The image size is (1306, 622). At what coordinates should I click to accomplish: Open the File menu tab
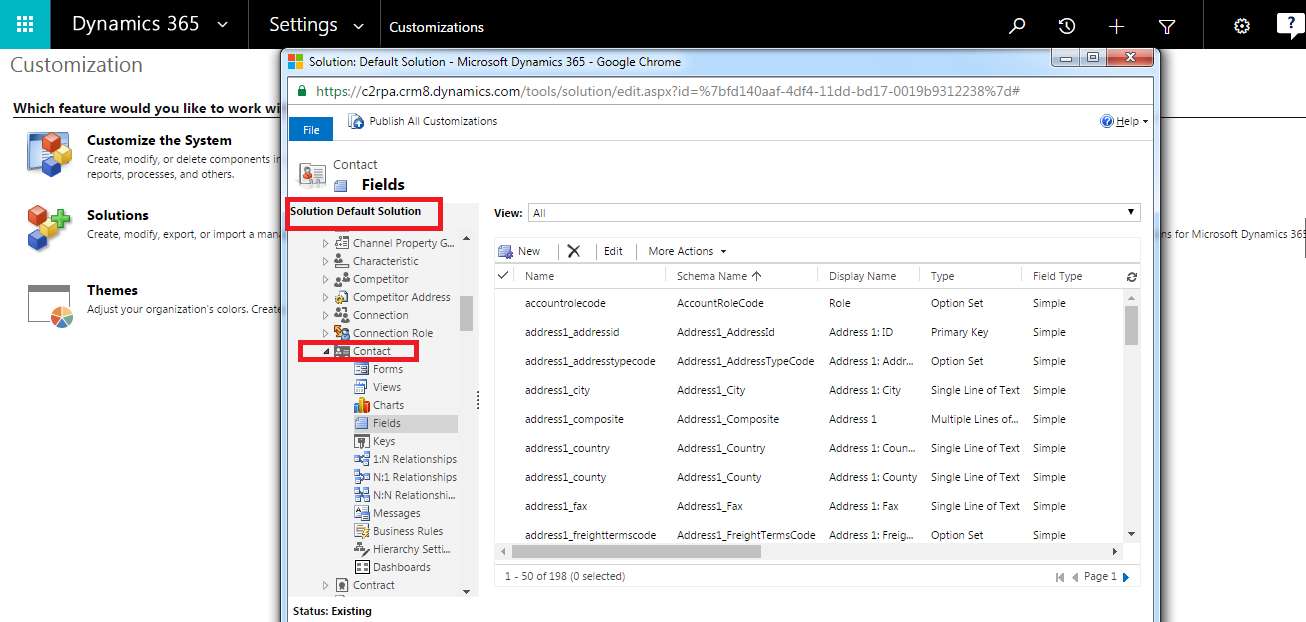tap(311, 130)
